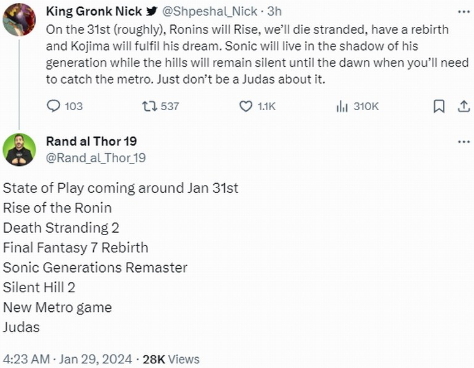Retweet the King Gronk Nick post

(x=149, y=106)
